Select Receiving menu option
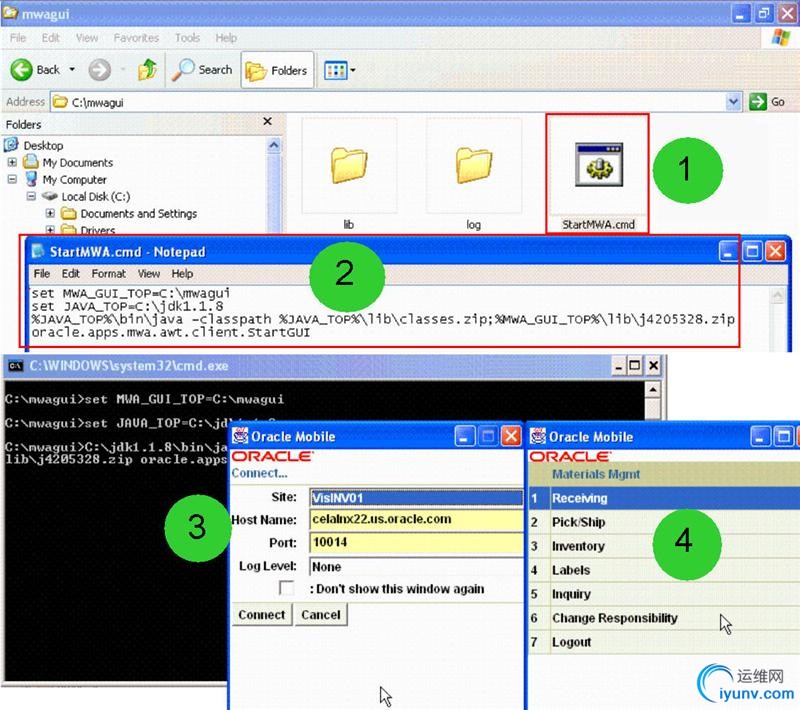 pos(664,498)
